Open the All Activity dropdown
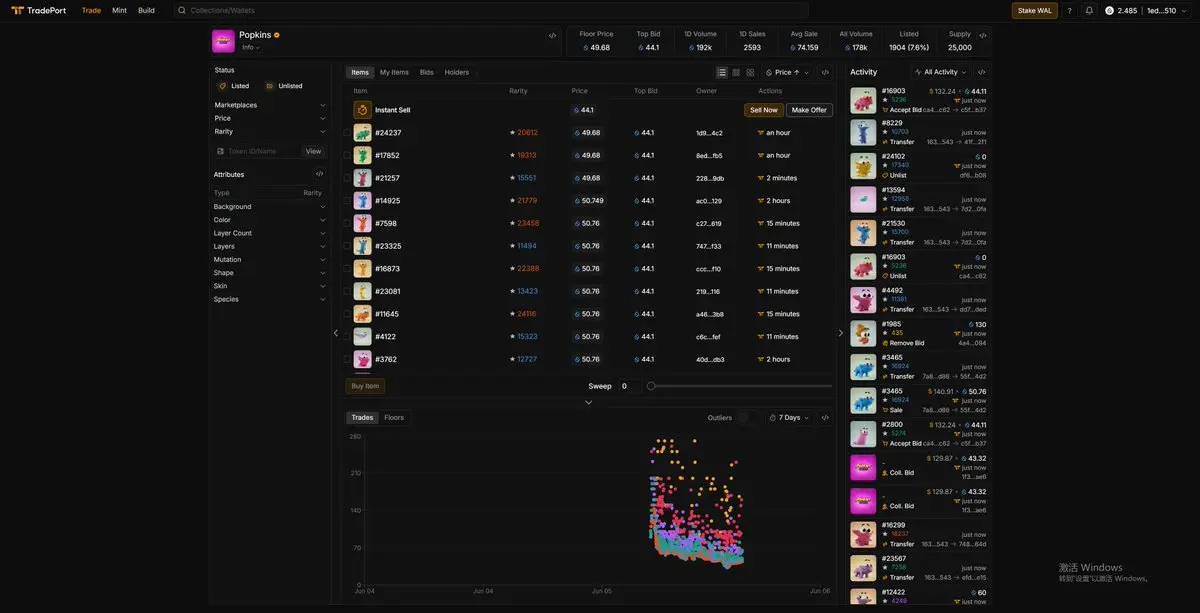 coord(941,72)
